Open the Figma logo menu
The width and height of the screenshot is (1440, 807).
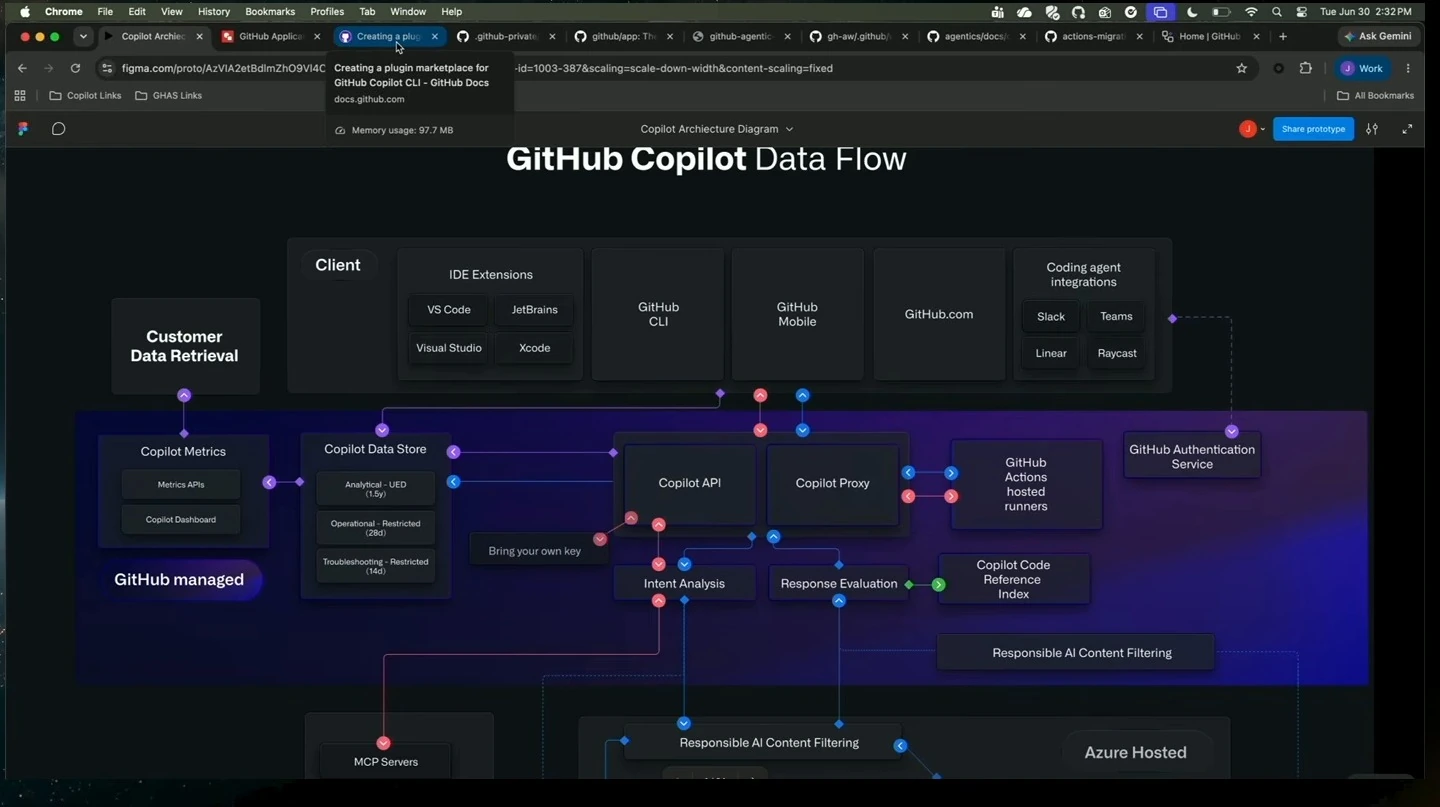point(23,129)
